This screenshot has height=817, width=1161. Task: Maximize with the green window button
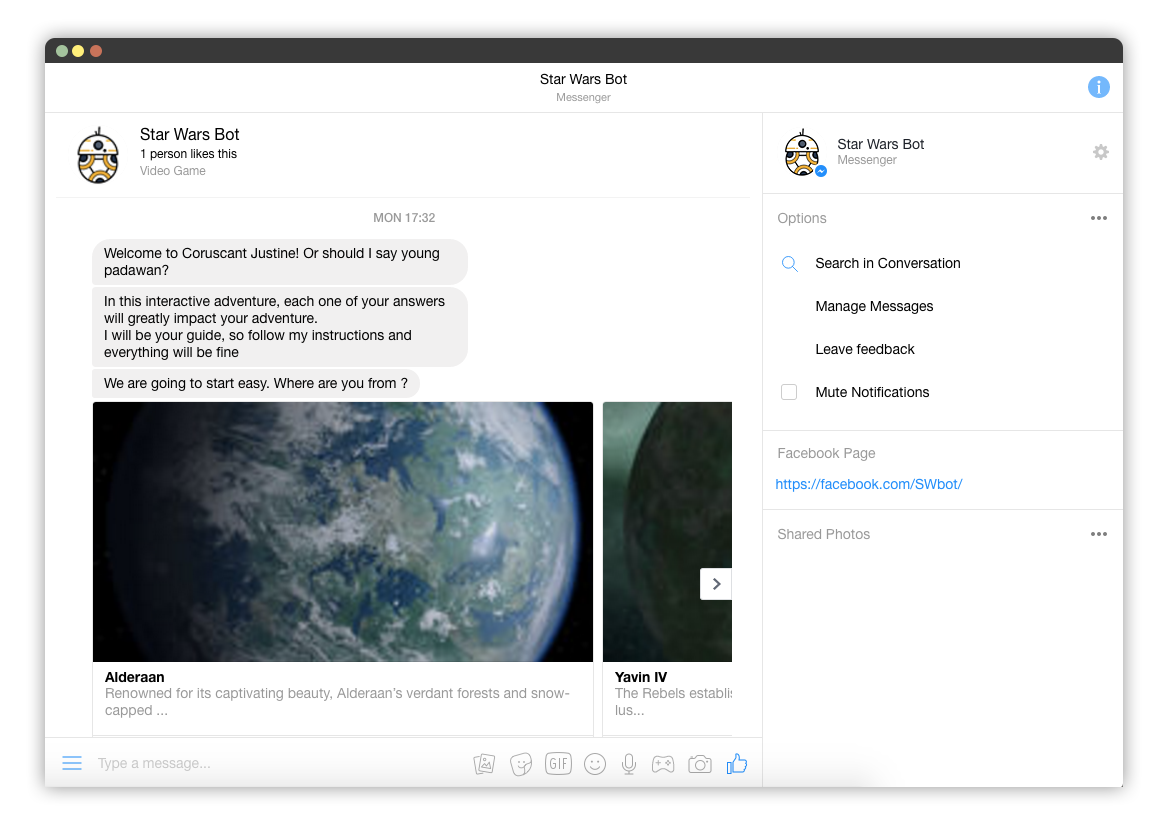point(62,51)
